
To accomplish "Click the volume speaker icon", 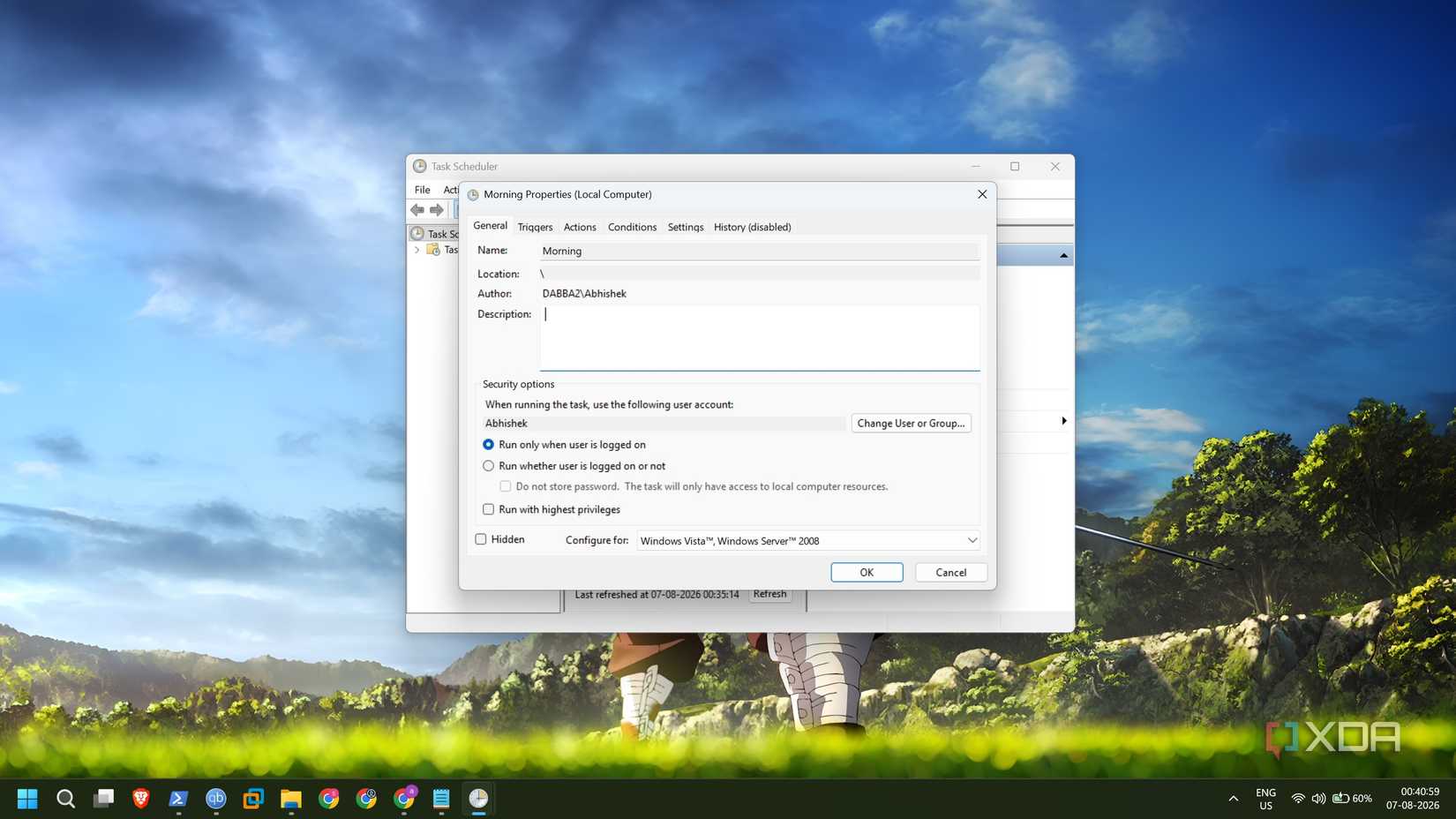I will click(1318, 799).
